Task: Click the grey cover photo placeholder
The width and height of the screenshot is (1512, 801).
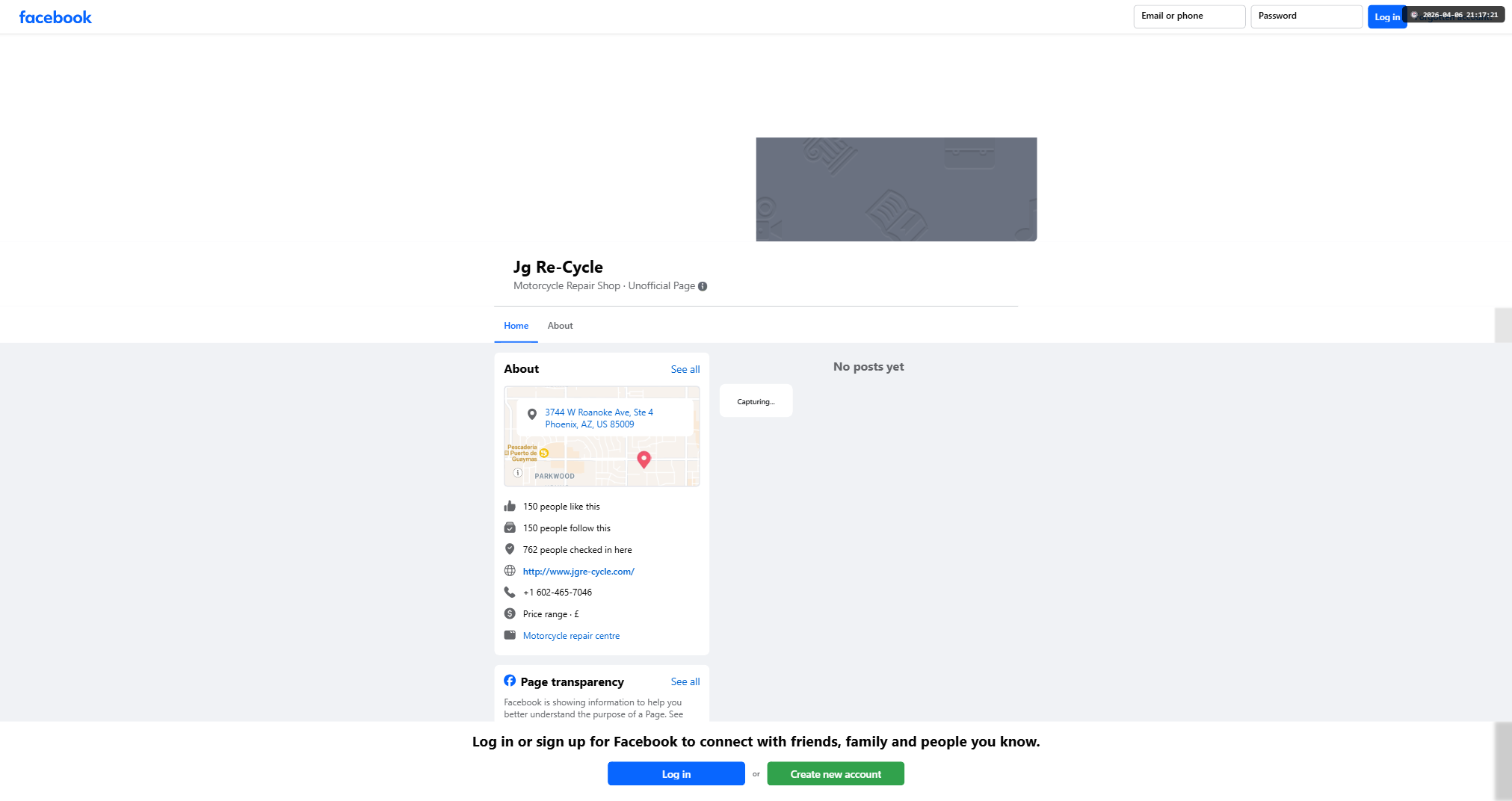Action: click(896, 189)
